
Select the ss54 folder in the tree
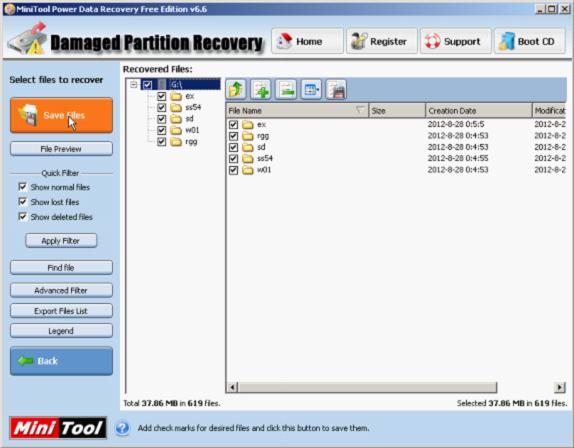pos(193,107)
